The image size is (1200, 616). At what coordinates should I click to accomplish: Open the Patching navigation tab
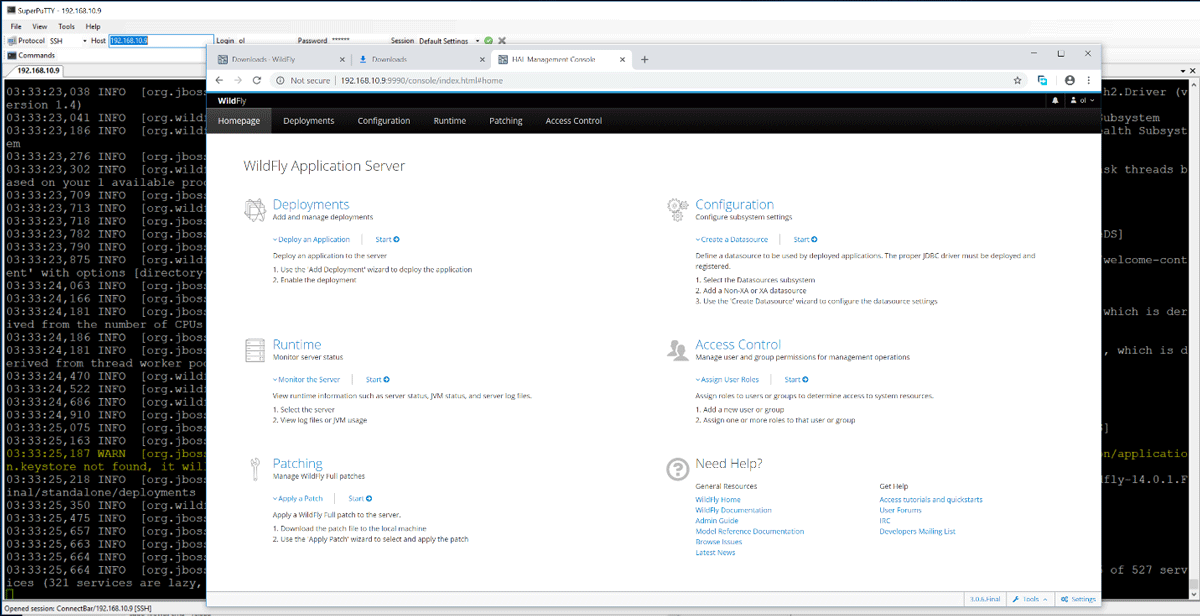(506, 121)
